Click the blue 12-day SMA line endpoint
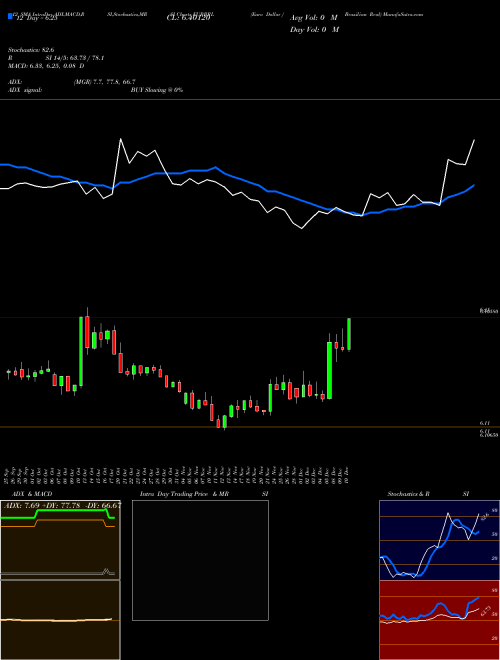This screenshot has width=500, height=660. [x=474, y=185]
